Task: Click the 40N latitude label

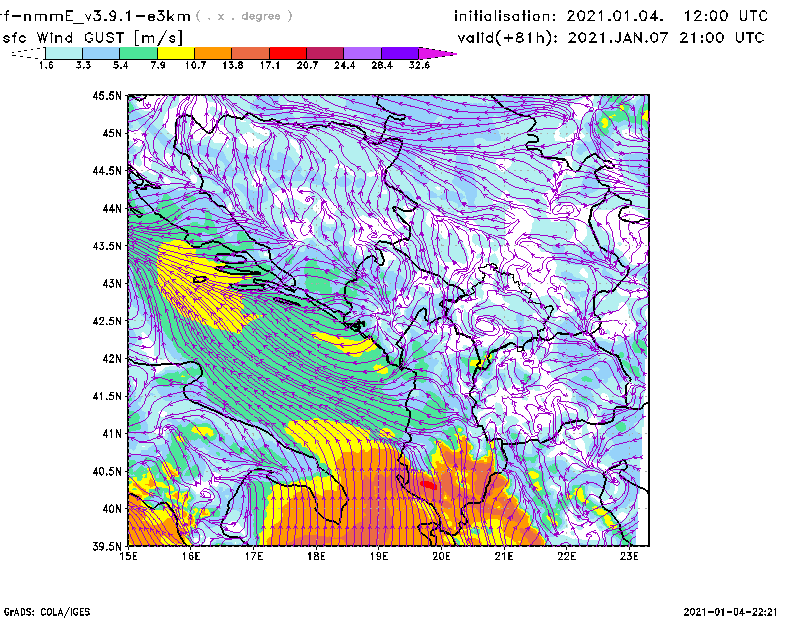Action: pyautogui.click(x=112, y=508)
